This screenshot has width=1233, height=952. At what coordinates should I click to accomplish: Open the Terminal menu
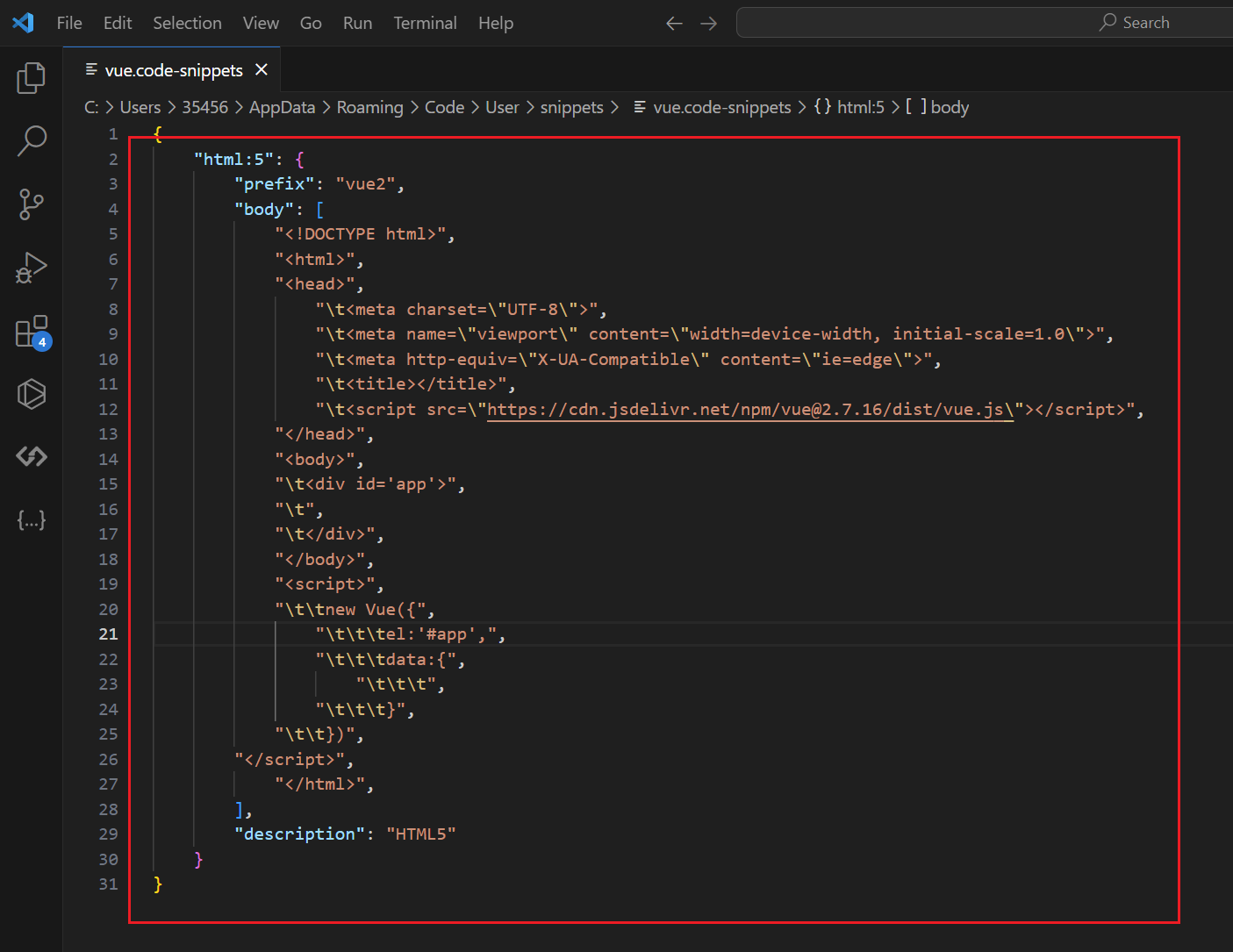(425, 23)
